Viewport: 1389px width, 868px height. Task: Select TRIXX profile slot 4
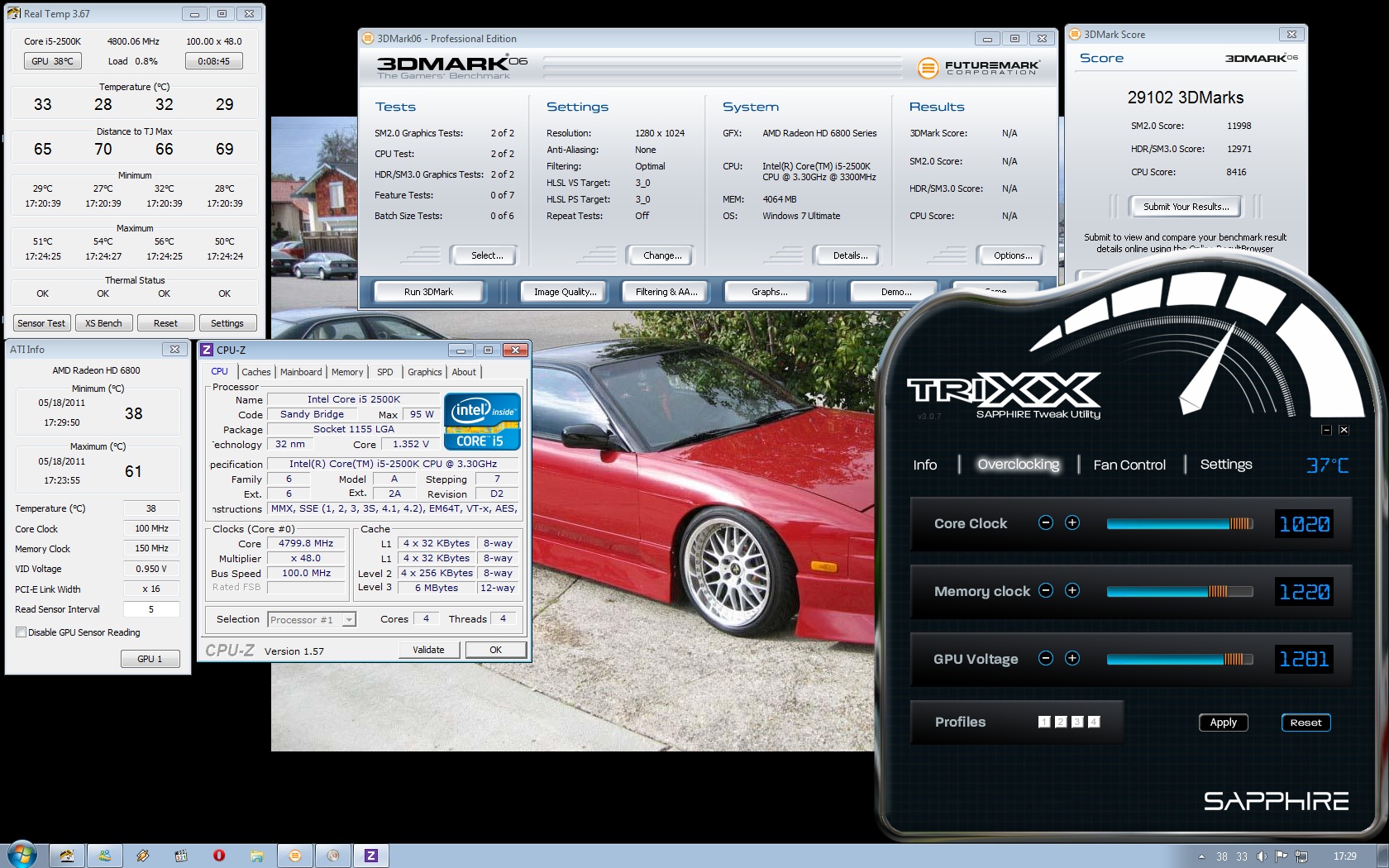1094,722
